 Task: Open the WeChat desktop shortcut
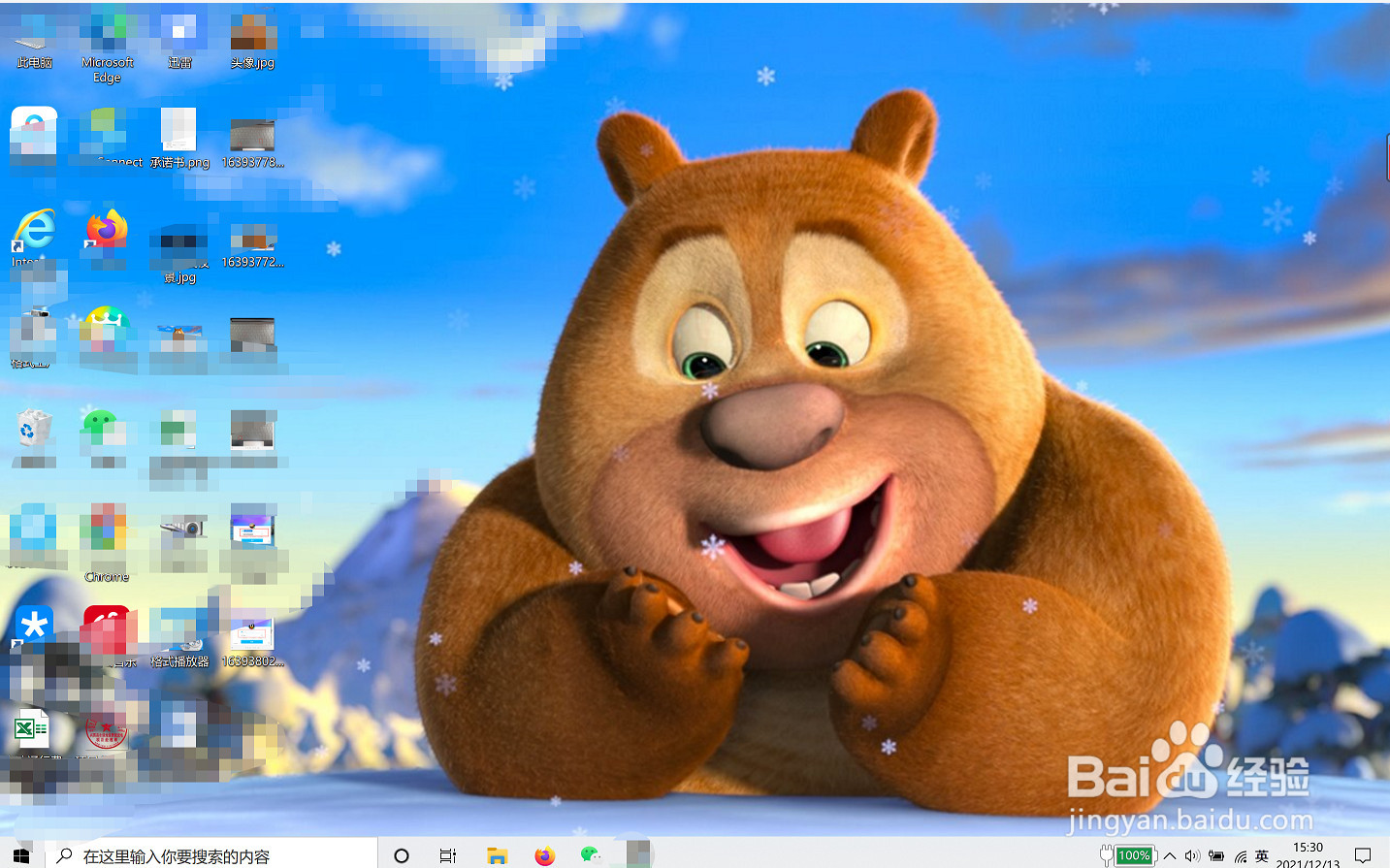coord(102,429)
